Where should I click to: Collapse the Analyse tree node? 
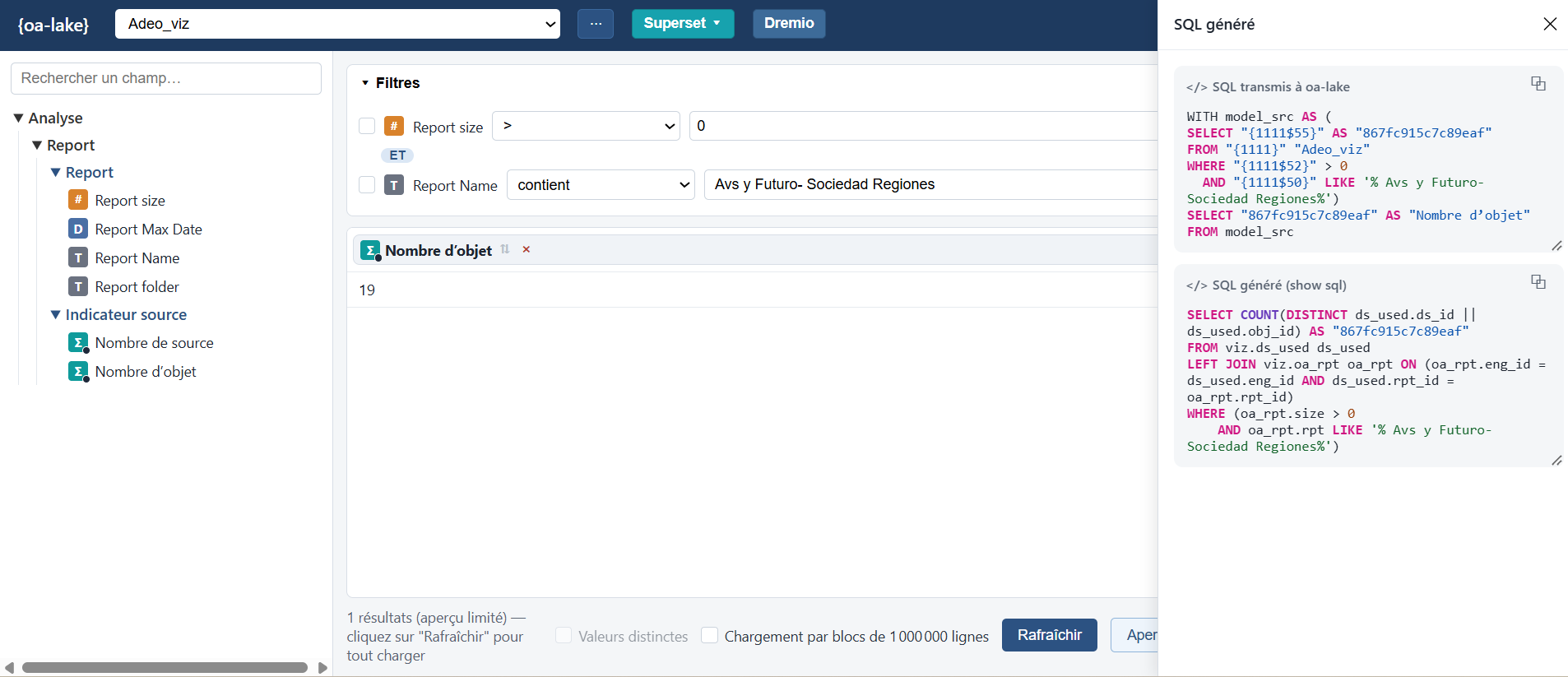click(x=18, y=118)
